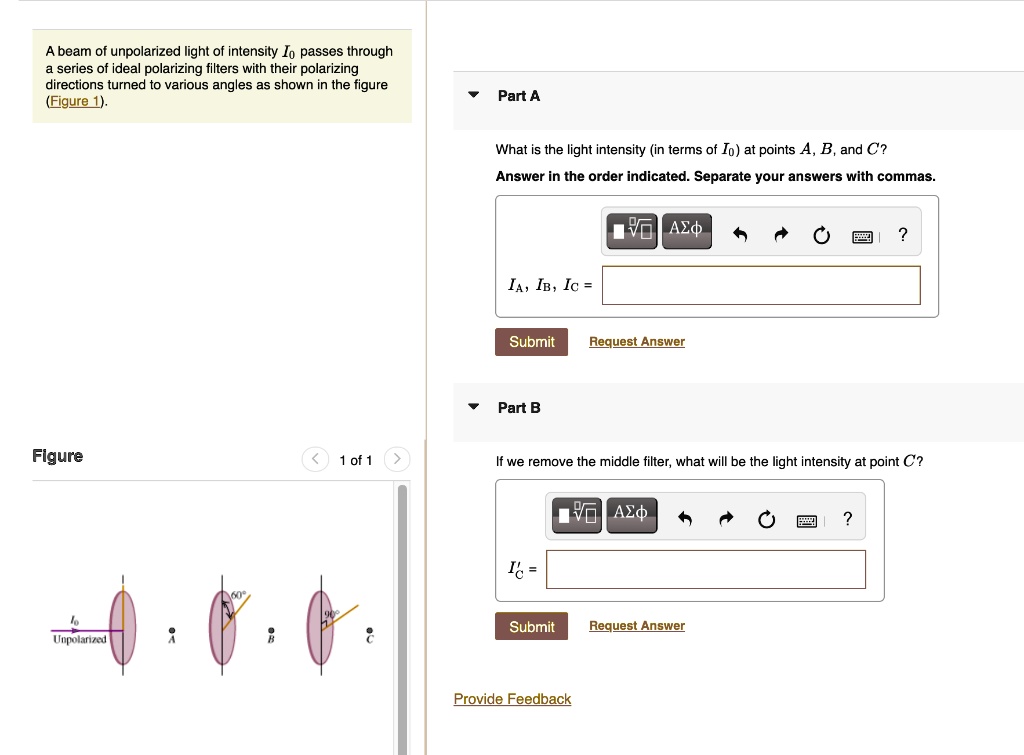Submit the Part A answer
The width and height of the screenshot is (1024, 755).
coord(531,342)
